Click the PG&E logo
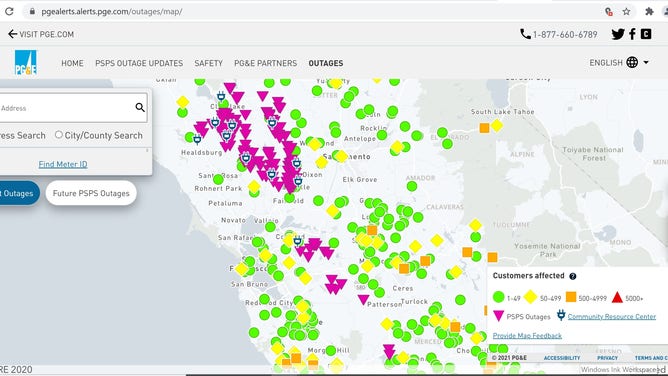This screenshot has width=668, height=376. 26,63
